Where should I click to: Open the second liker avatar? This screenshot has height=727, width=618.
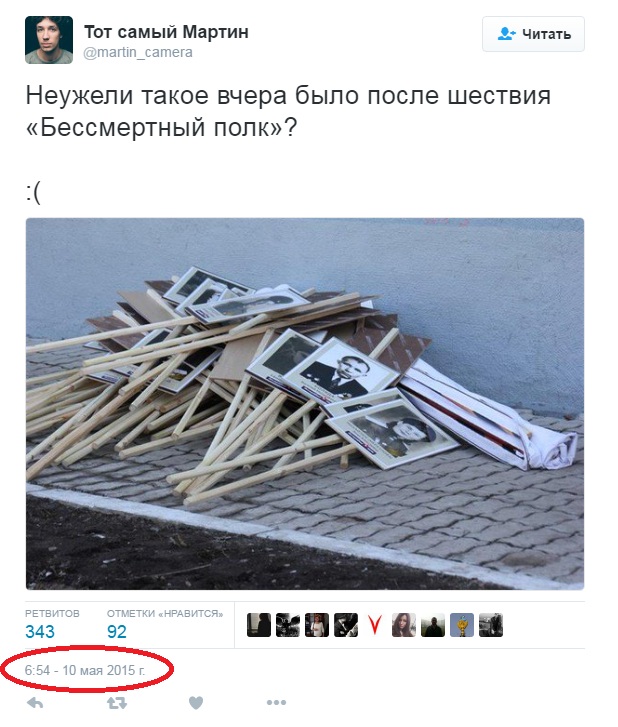288,625
